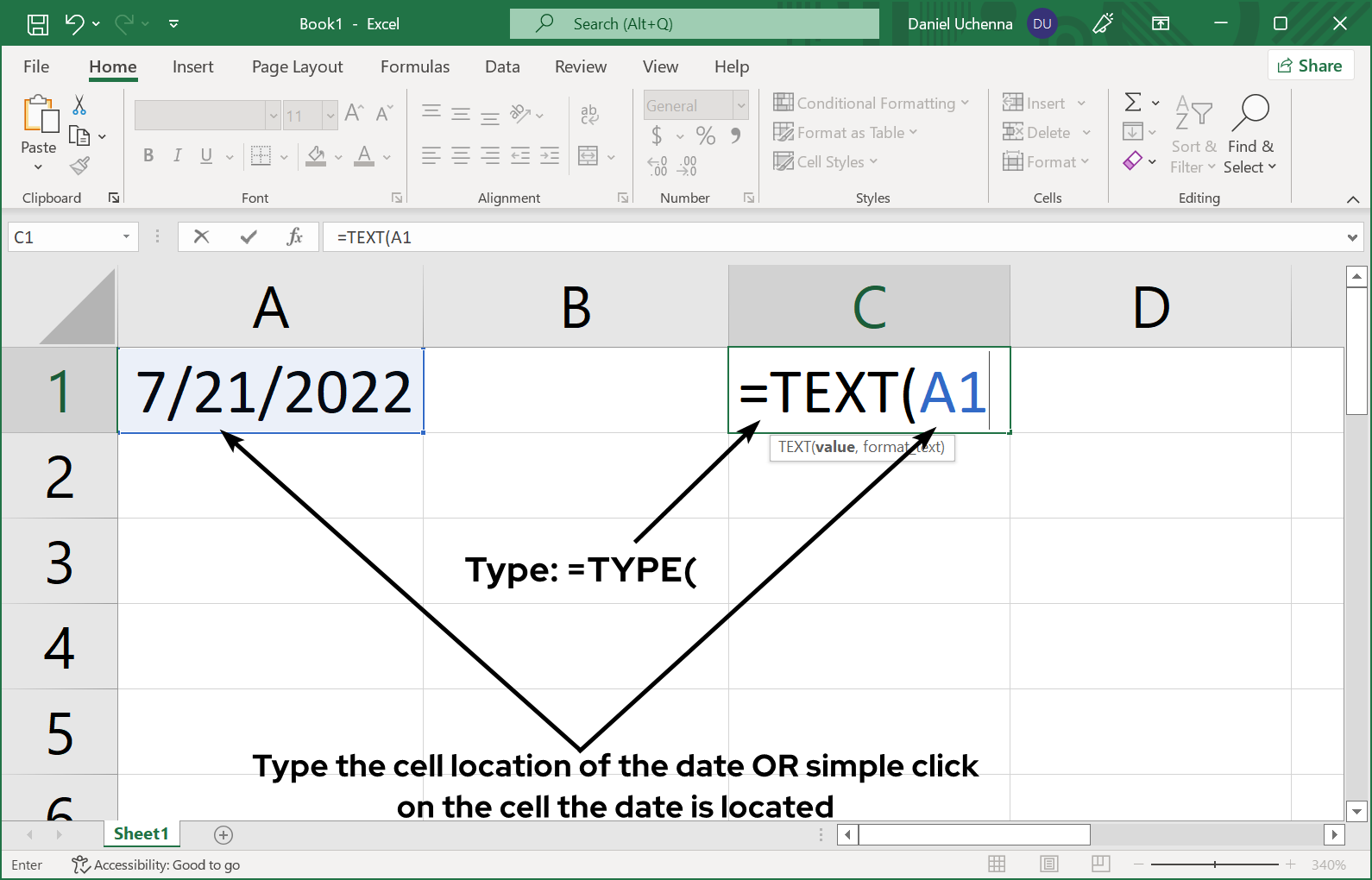The image size is (1372, 880).
Task: Toggle Bold formatting button
Action: tap(148, 155)
